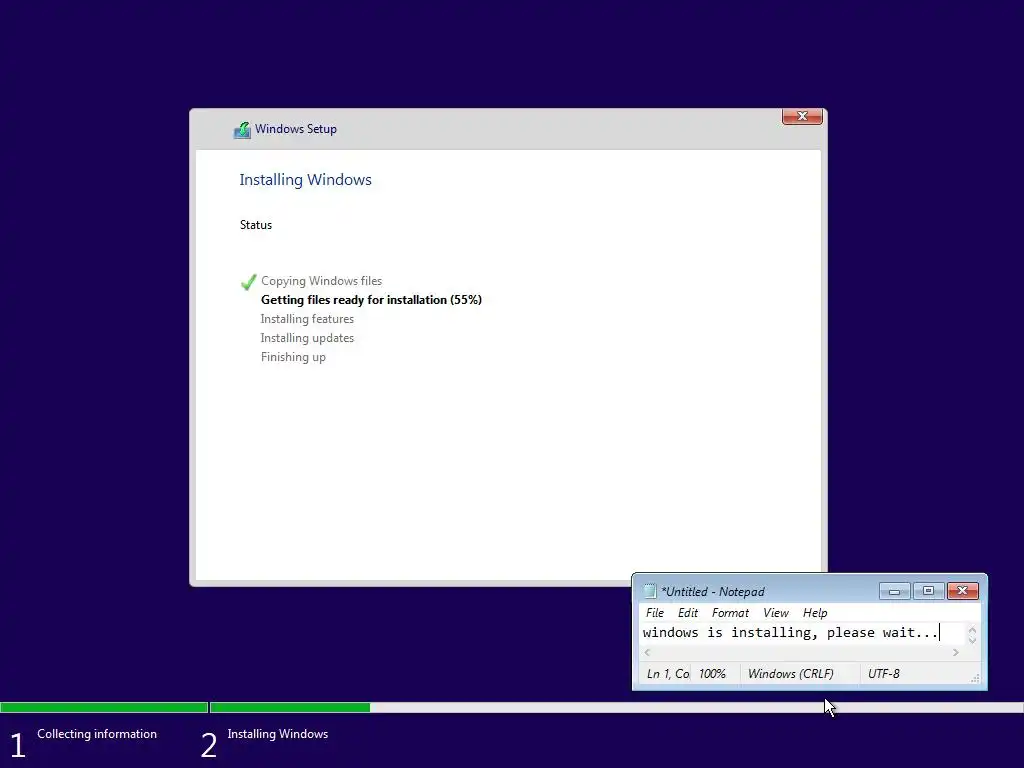Viewport: 1024px width, 768px height.
Task: Click the 'Ln 1, Co' status bar entry
Action: [x=667, y=673]
